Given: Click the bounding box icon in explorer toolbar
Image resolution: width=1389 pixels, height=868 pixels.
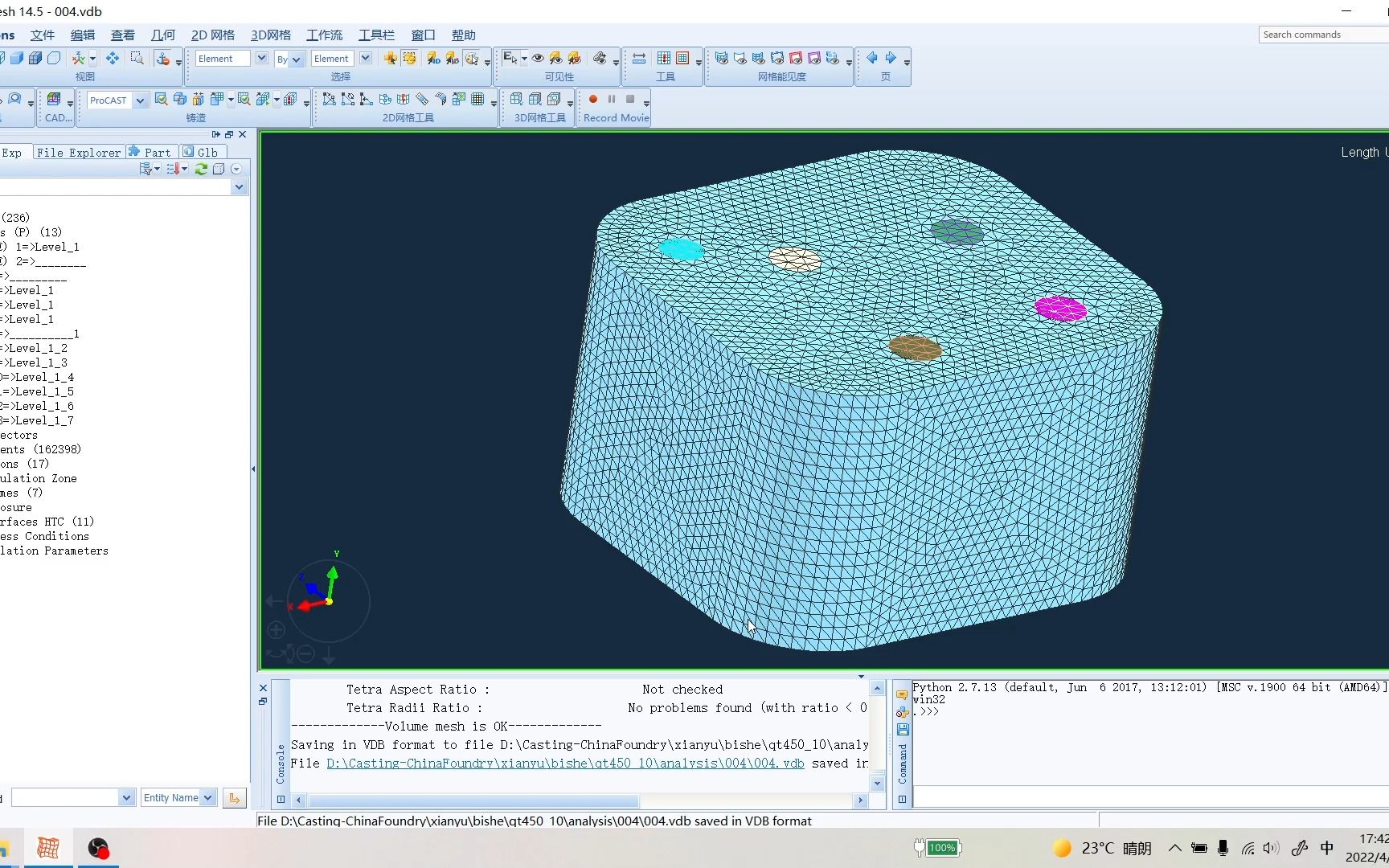Looking at the screenshot, I should tap(219, 169).
